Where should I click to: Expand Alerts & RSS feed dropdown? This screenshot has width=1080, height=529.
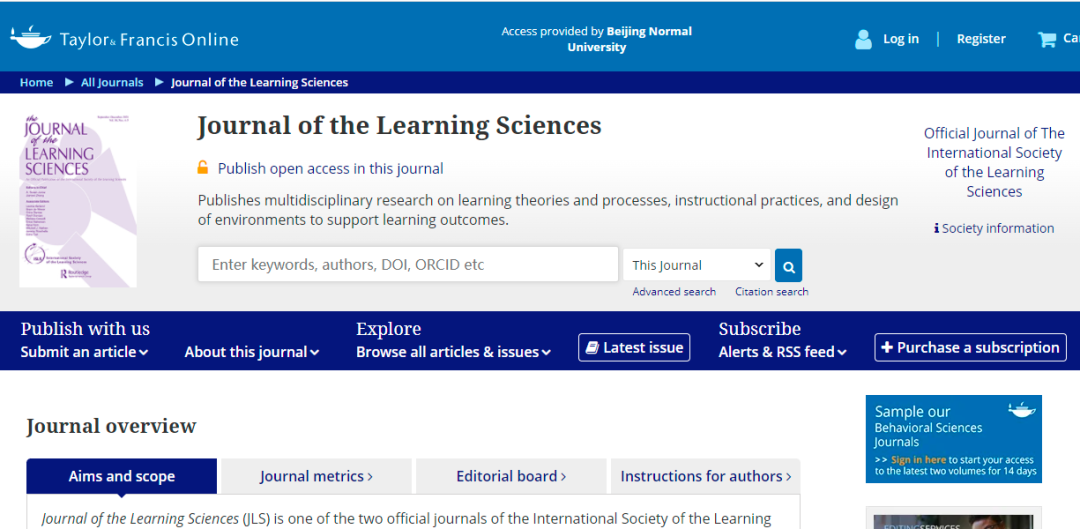click(x=782, y=352)
